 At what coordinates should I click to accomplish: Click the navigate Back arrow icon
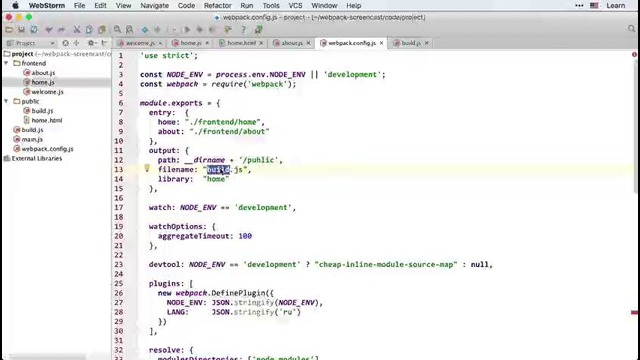click(144, 30)
